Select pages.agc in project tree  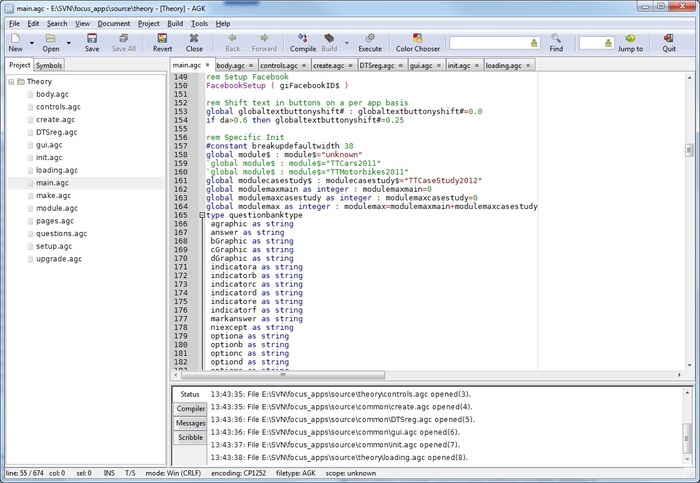pos(55,221)
